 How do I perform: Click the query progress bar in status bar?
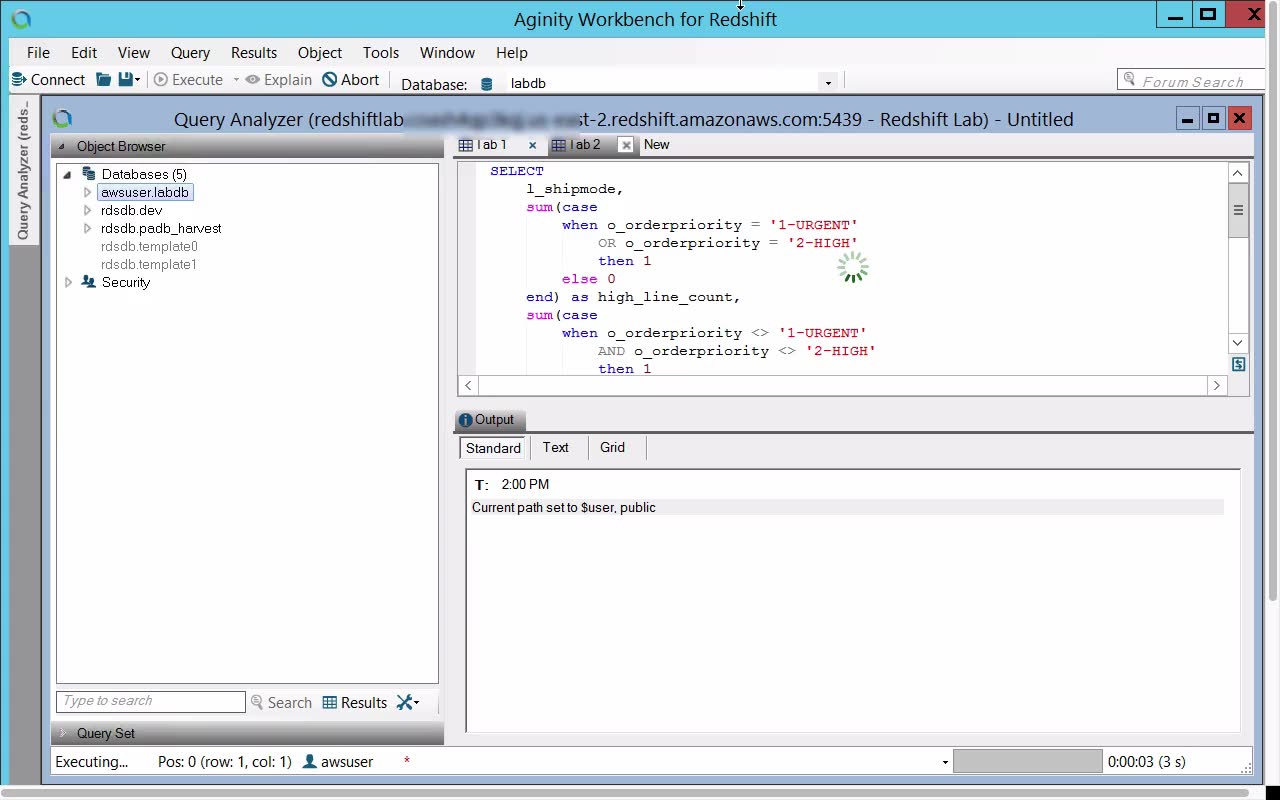coord(1028,762)
